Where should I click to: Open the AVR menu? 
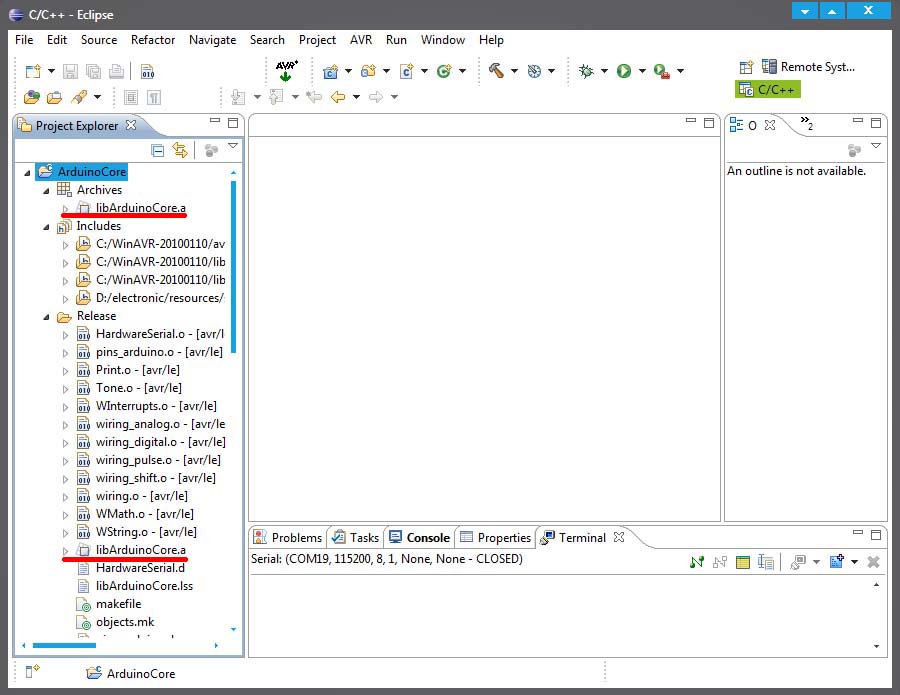point(361,40)
